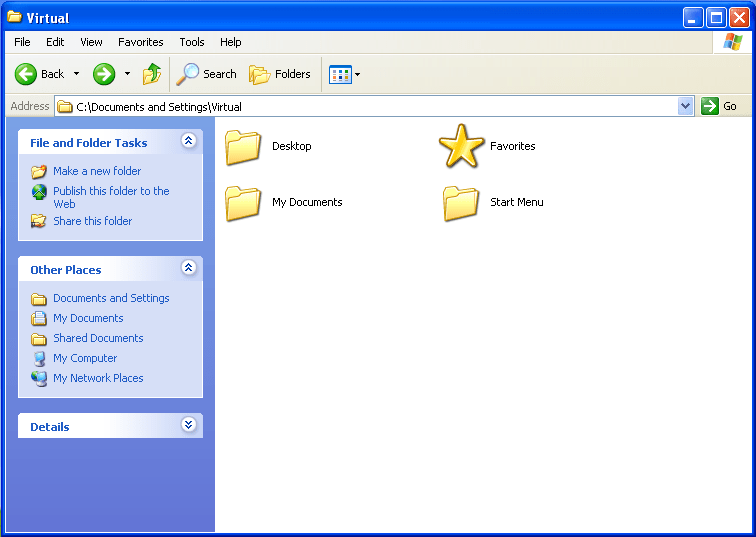Open Back history dropdown arrow
756x537 pixels.
(76, 74)
